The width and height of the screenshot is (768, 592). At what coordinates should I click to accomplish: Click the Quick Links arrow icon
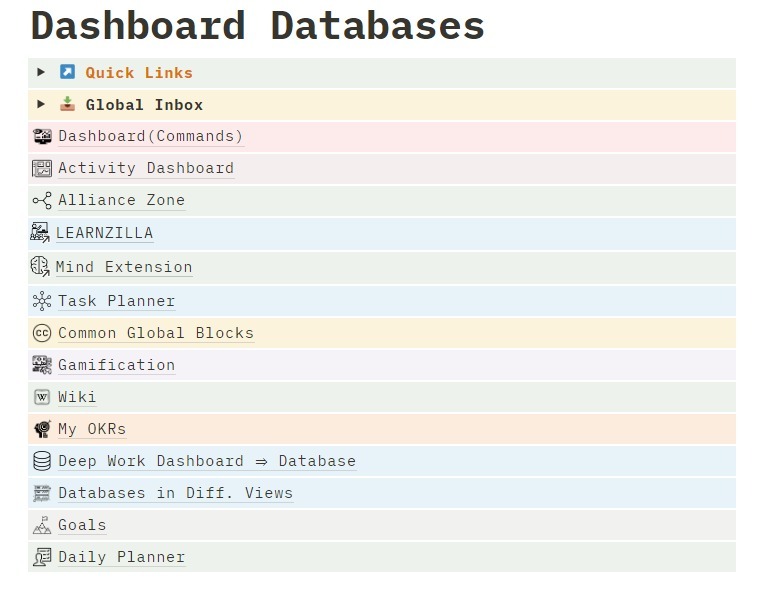tap(67, 72)
